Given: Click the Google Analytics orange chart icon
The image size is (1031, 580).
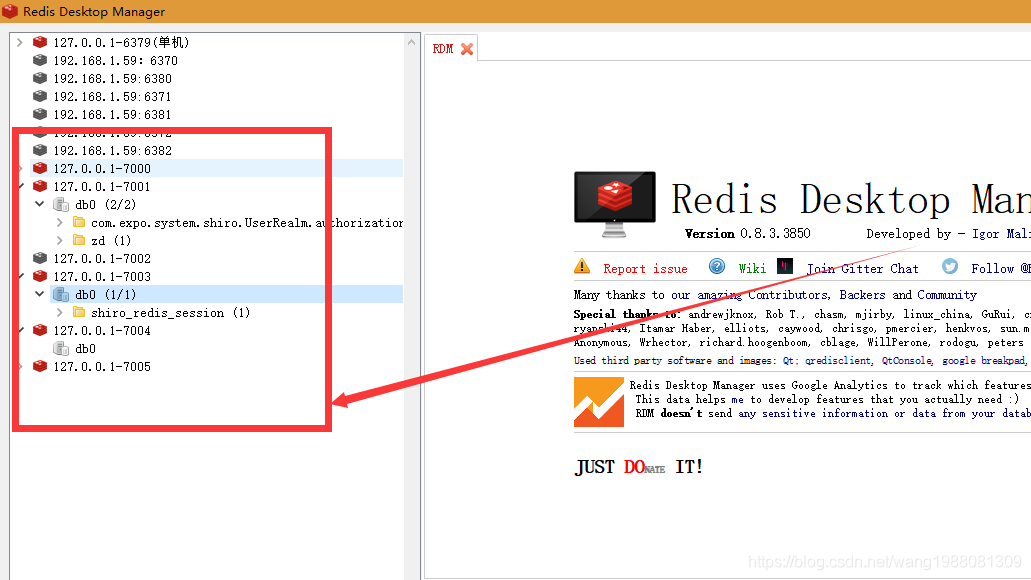Looking at the screenshot, I should (x=598, y=402).
